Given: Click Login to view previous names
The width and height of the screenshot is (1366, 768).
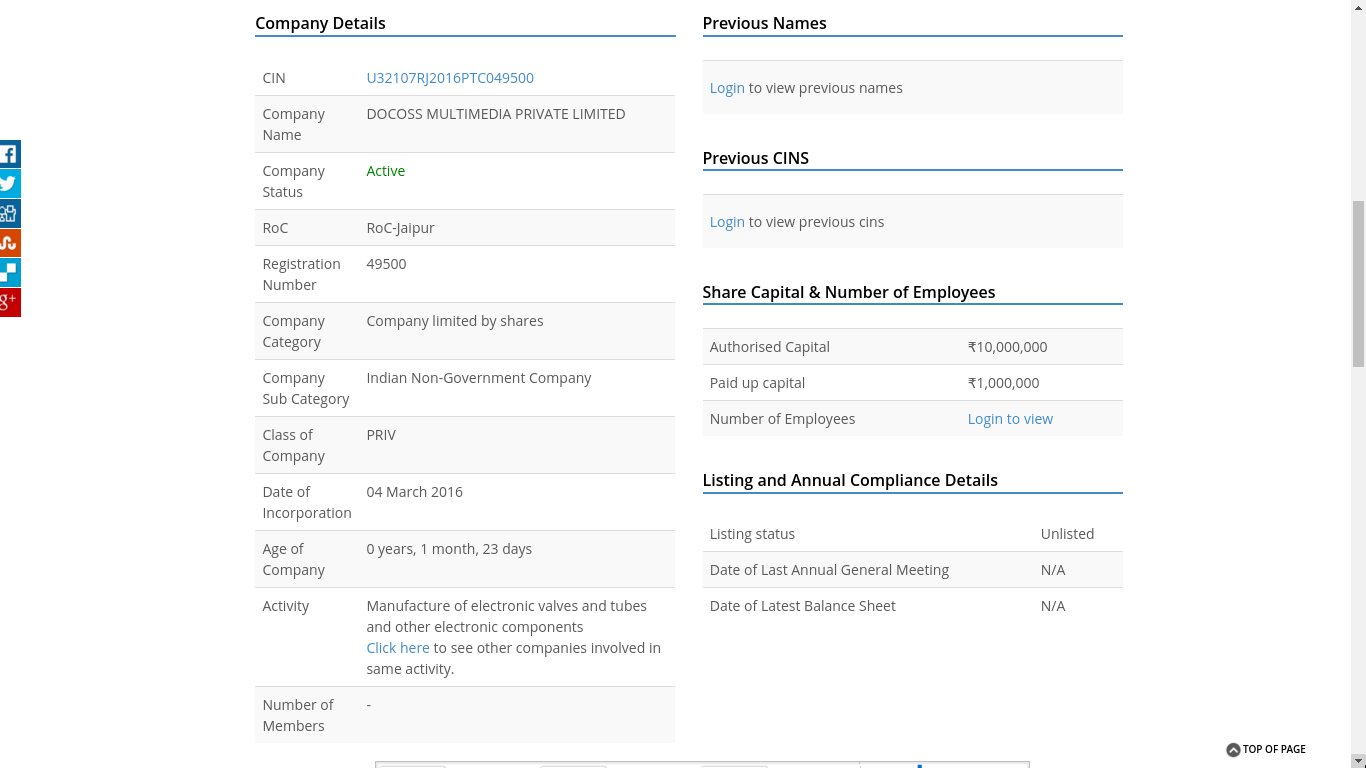Looking at the screenshot, I should (727, 88).
